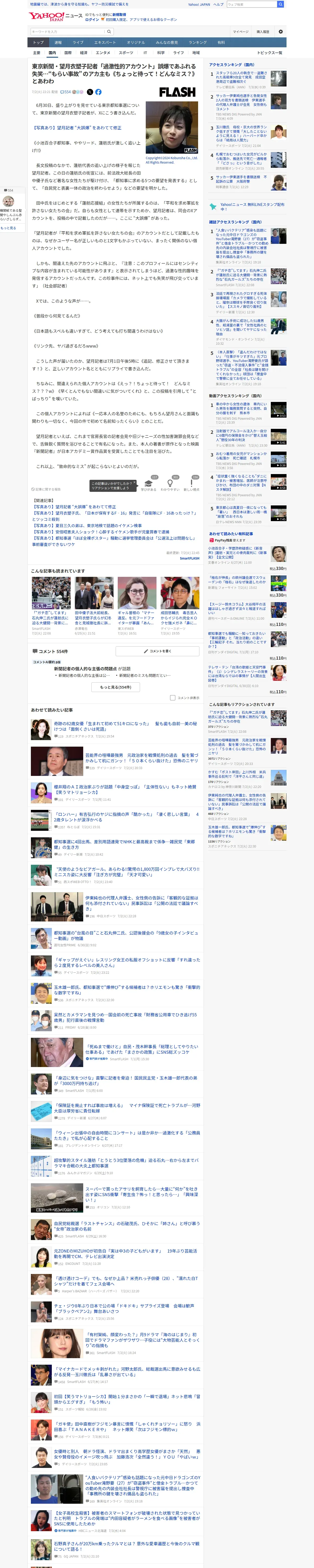Click the もっと見る link in left widget
The height and width of the screenshot is (1568, 314).
9,228
